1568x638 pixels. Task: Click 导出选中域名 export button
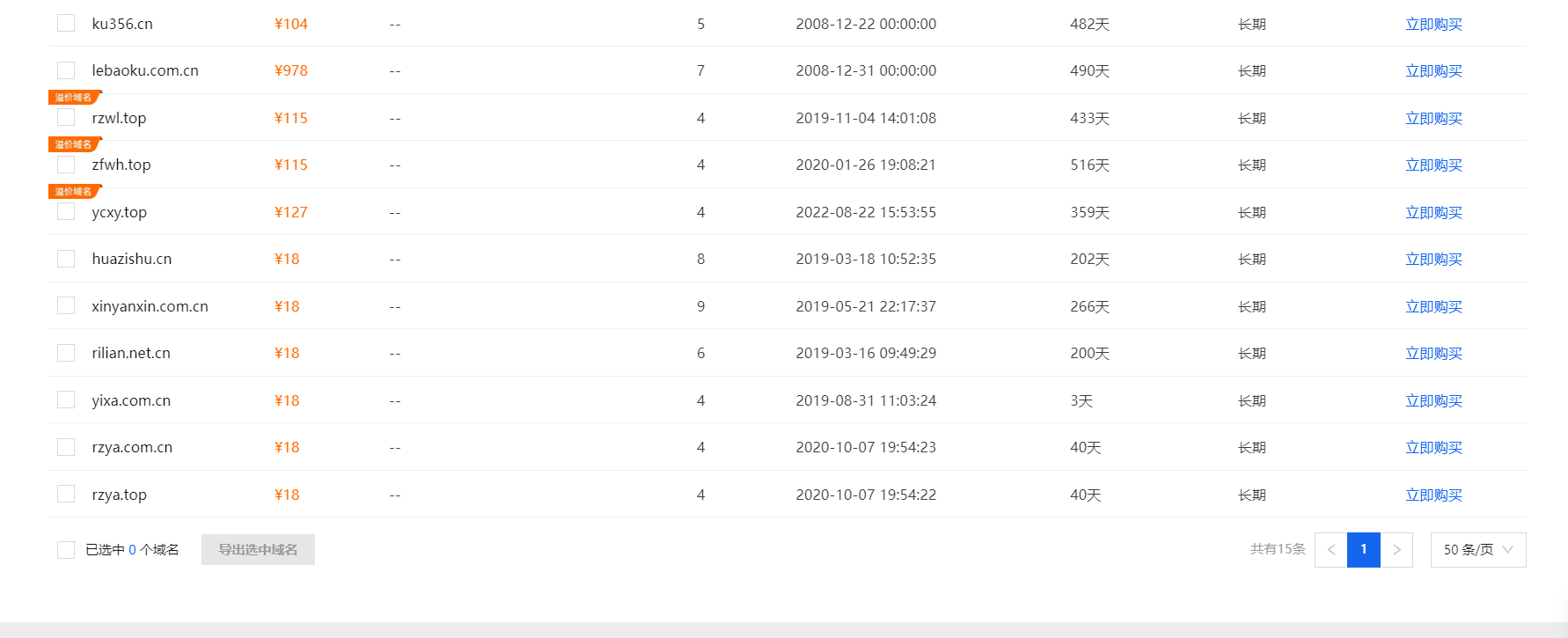pos(258,550)
